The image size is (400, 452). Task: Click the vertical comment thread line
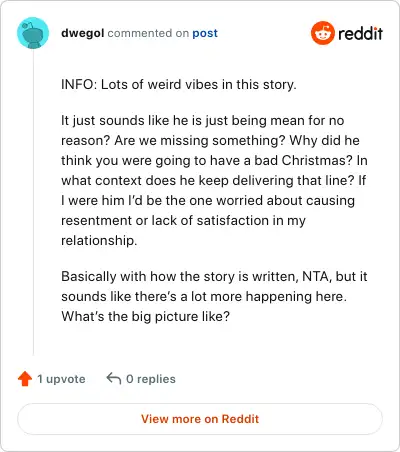[x=33, y=202]
